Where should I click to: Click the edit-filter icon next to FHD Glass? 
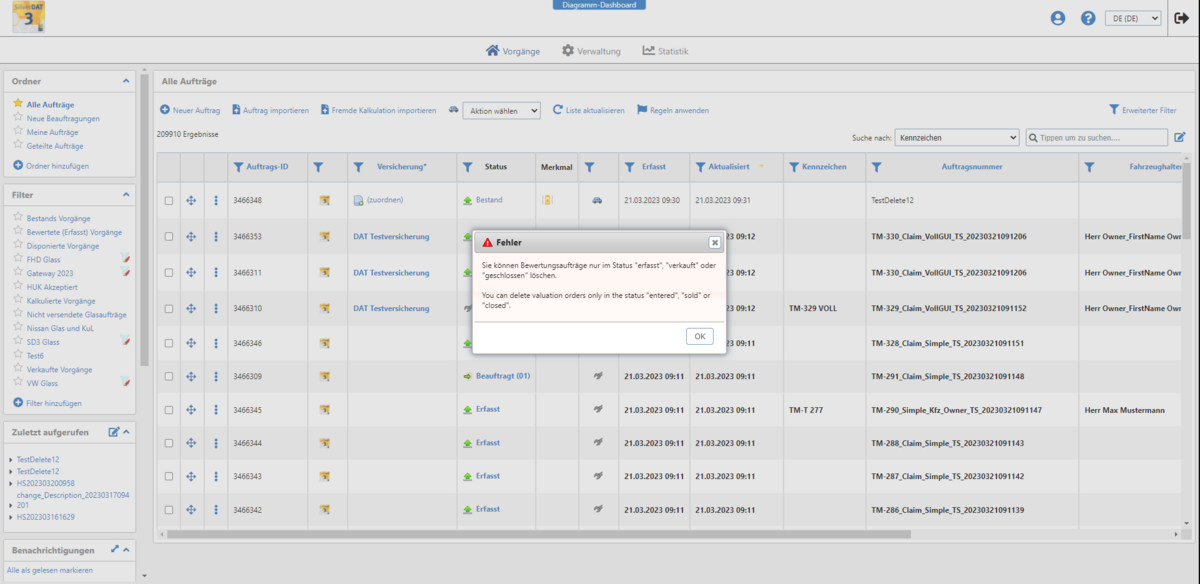(126, 259)
